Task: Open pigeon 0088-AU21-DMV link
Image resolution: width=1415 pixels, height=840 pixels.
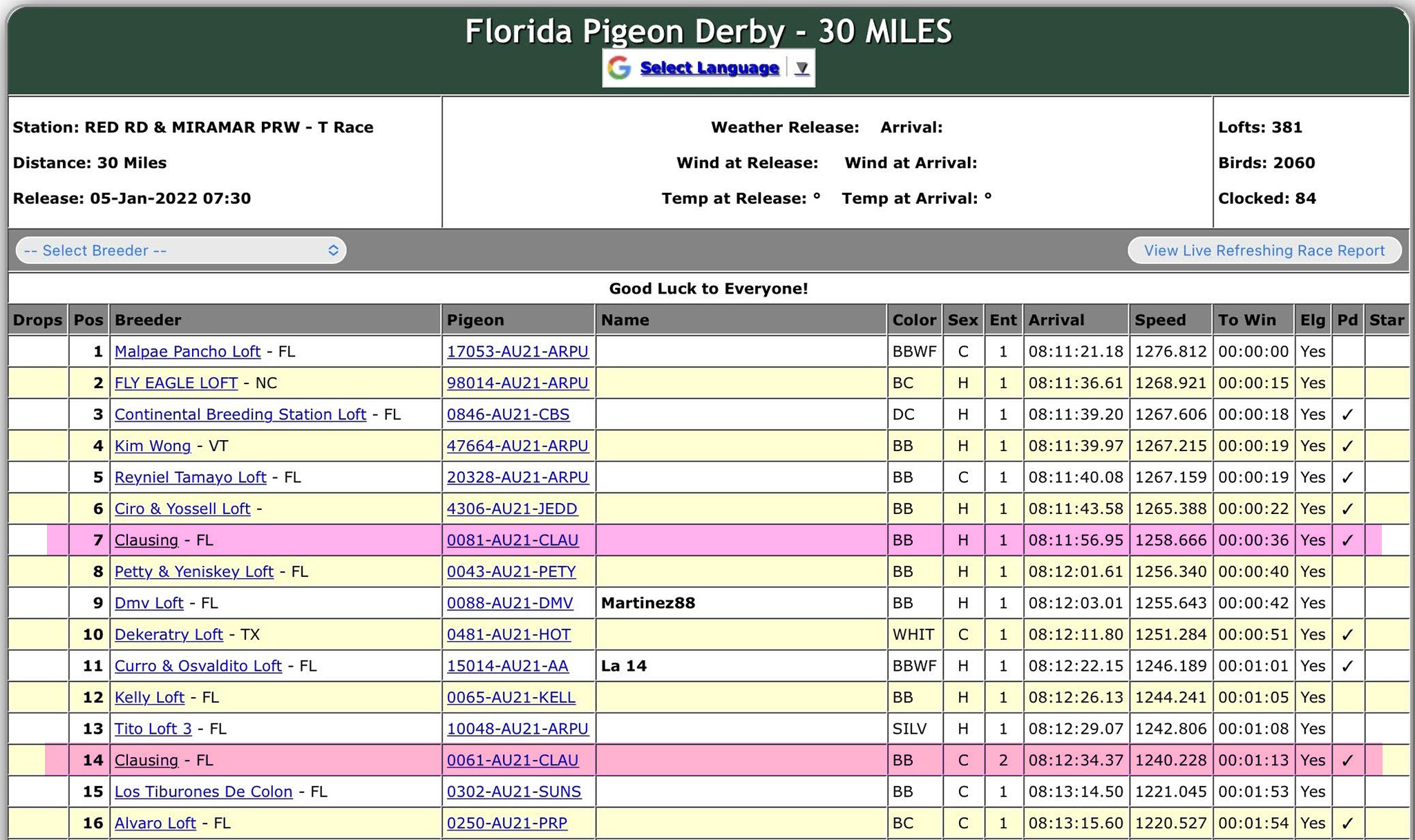Action: tap(509, 603)
